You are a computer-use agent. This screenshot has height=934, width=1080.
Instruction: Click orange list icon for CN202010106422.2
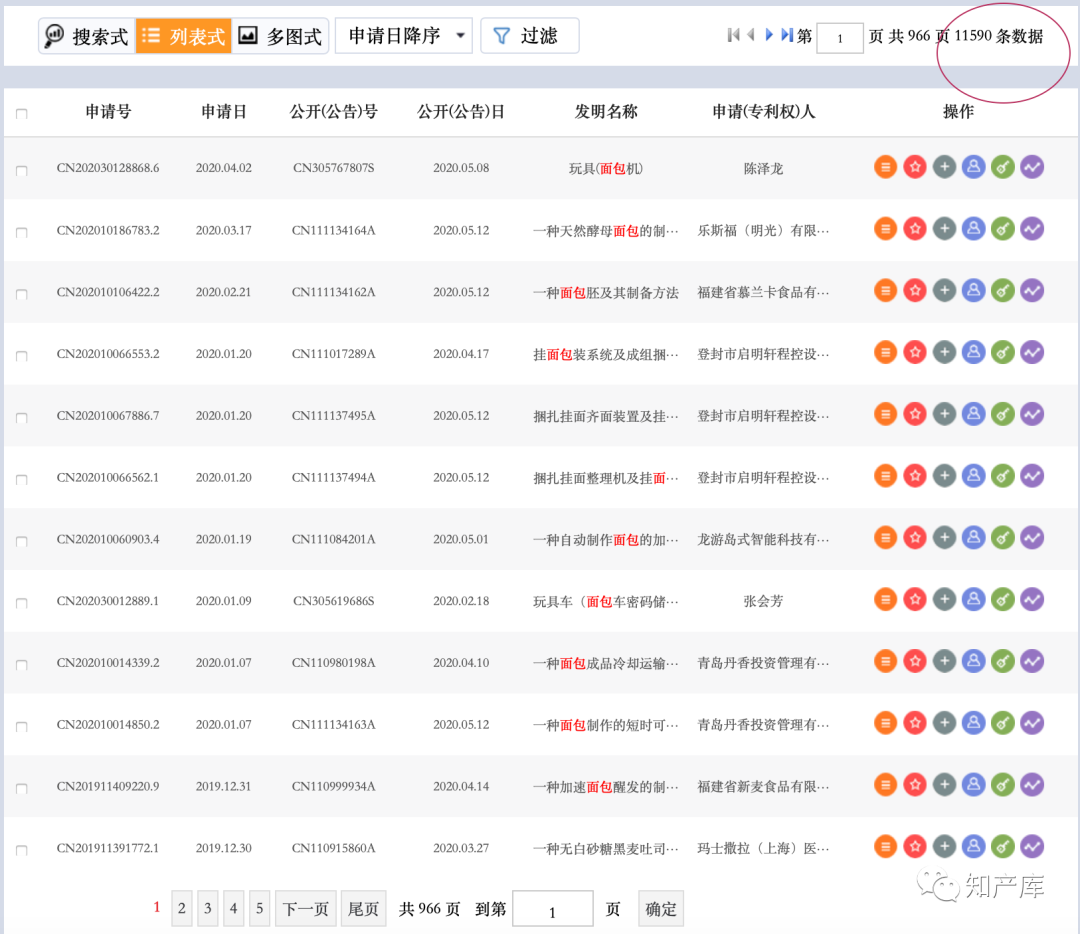click(x=885, y=291)
